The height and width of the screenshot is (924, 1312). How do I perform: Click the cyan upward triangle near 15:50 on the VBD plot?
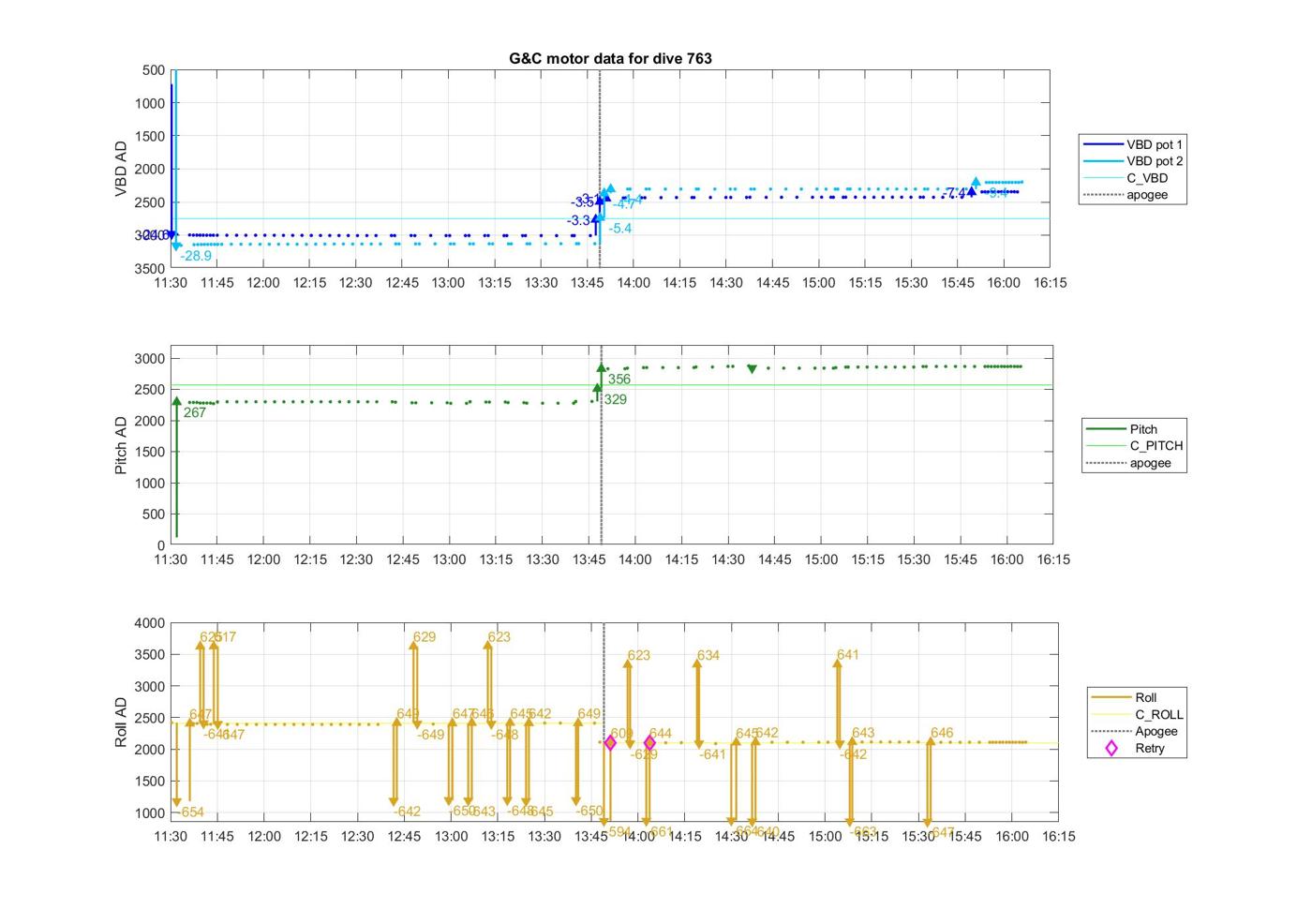tap(976, 182)
